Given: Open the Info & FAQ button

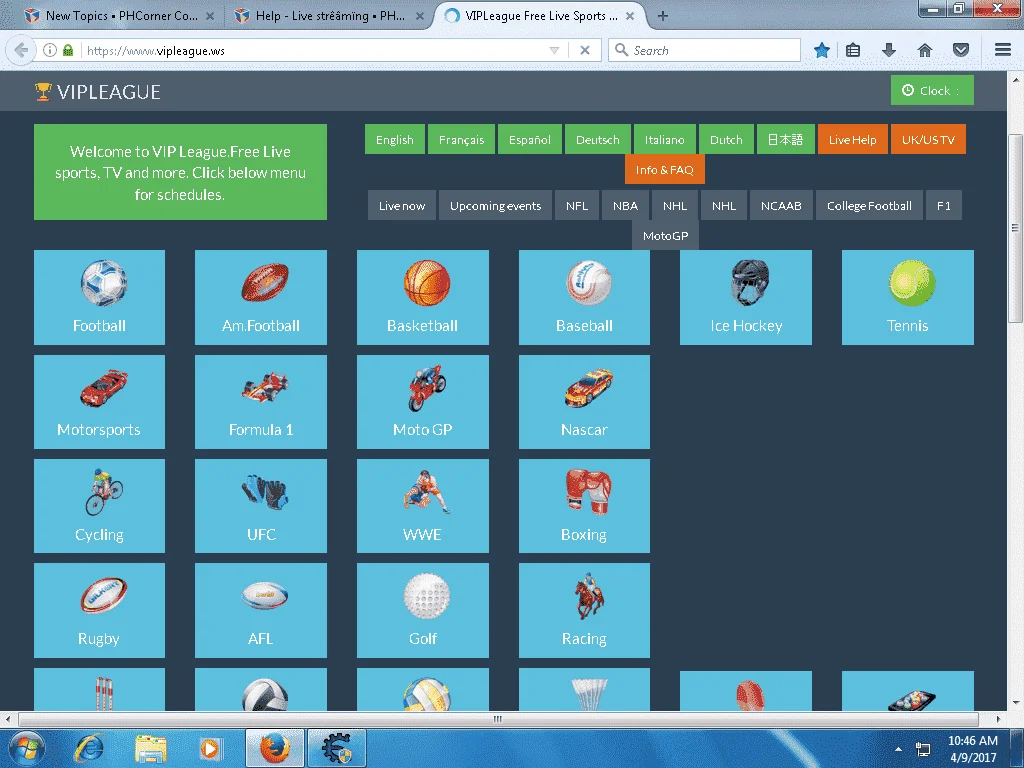Looking at the screenshot, I should pyautogui.click(x=665, y=170).
